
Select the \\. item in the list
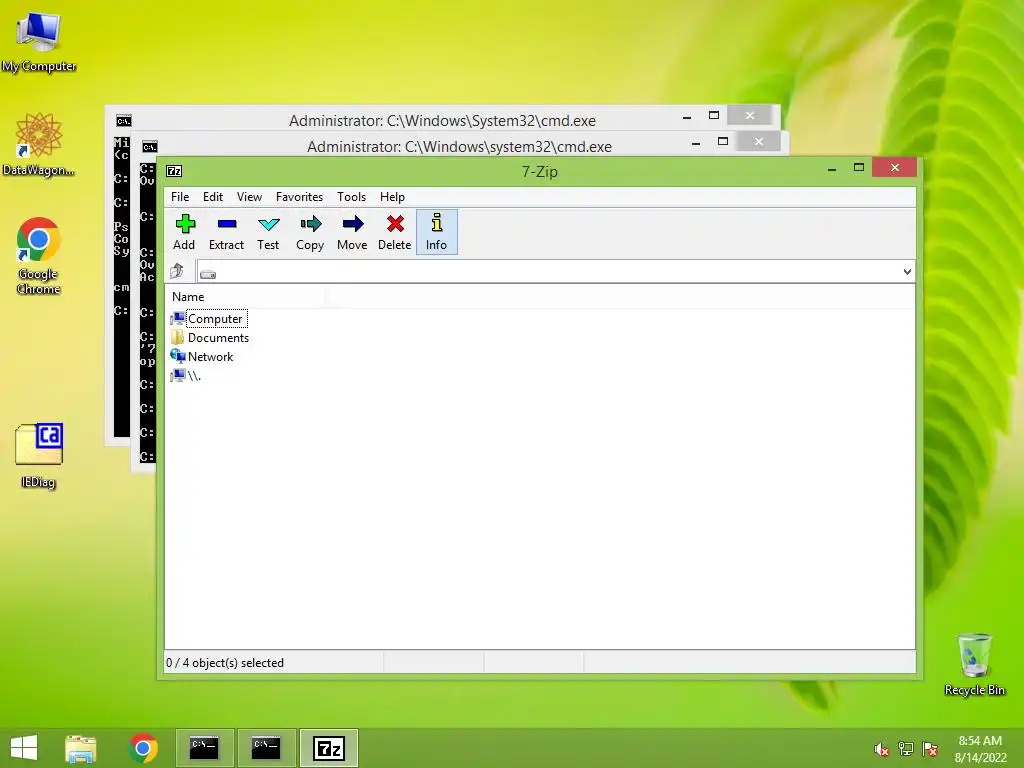186,376
